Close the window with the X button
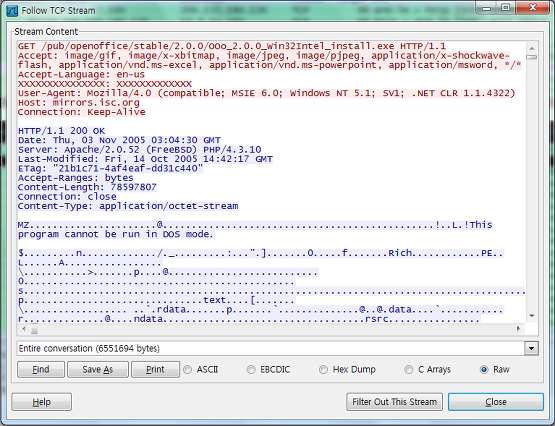Screen dimensions: 555x426 click(533, 8)
